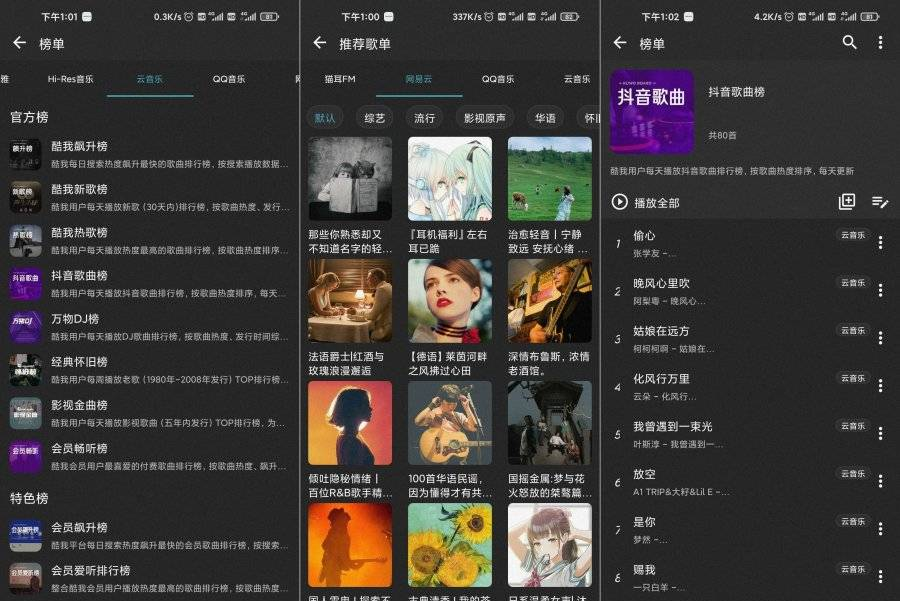
Task: Tap back arrow on 推荐歌单 screen
Action: click(x=320, y=42)
